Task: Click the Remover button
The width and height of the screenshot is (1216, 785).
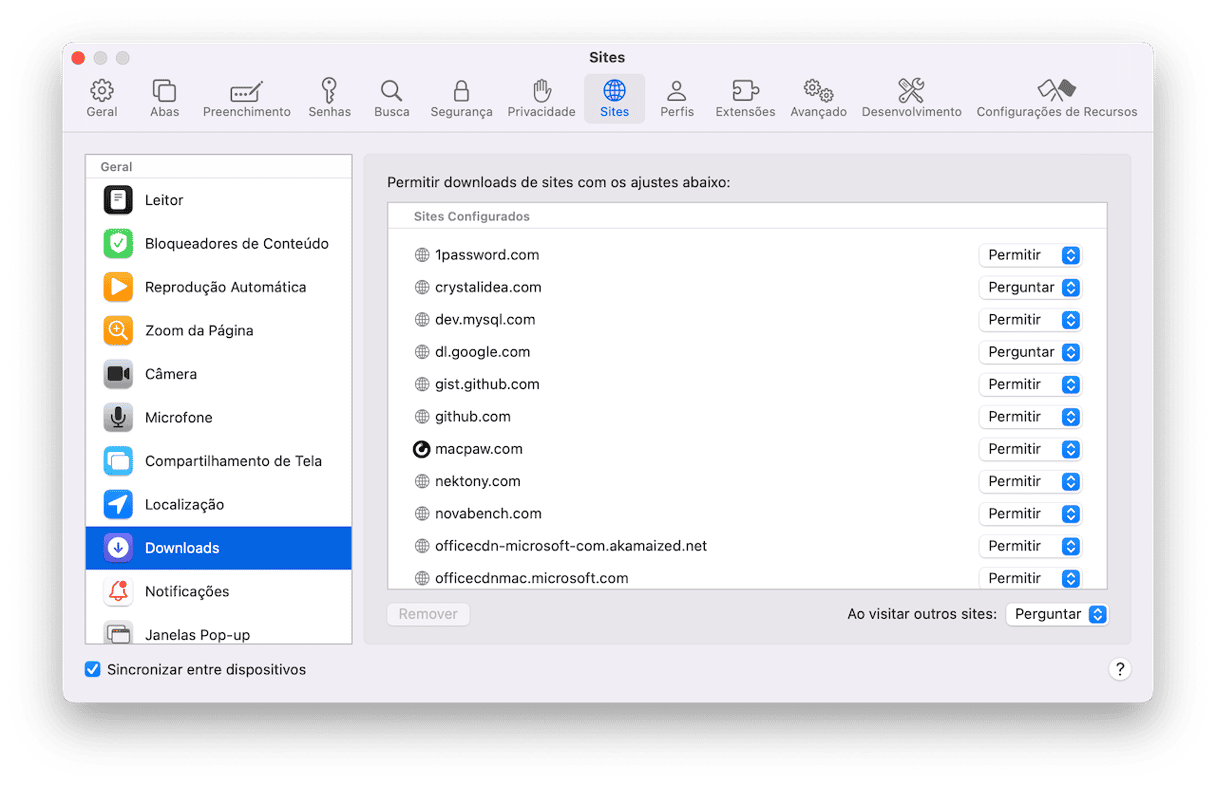Action: click(x=428, y=615)
